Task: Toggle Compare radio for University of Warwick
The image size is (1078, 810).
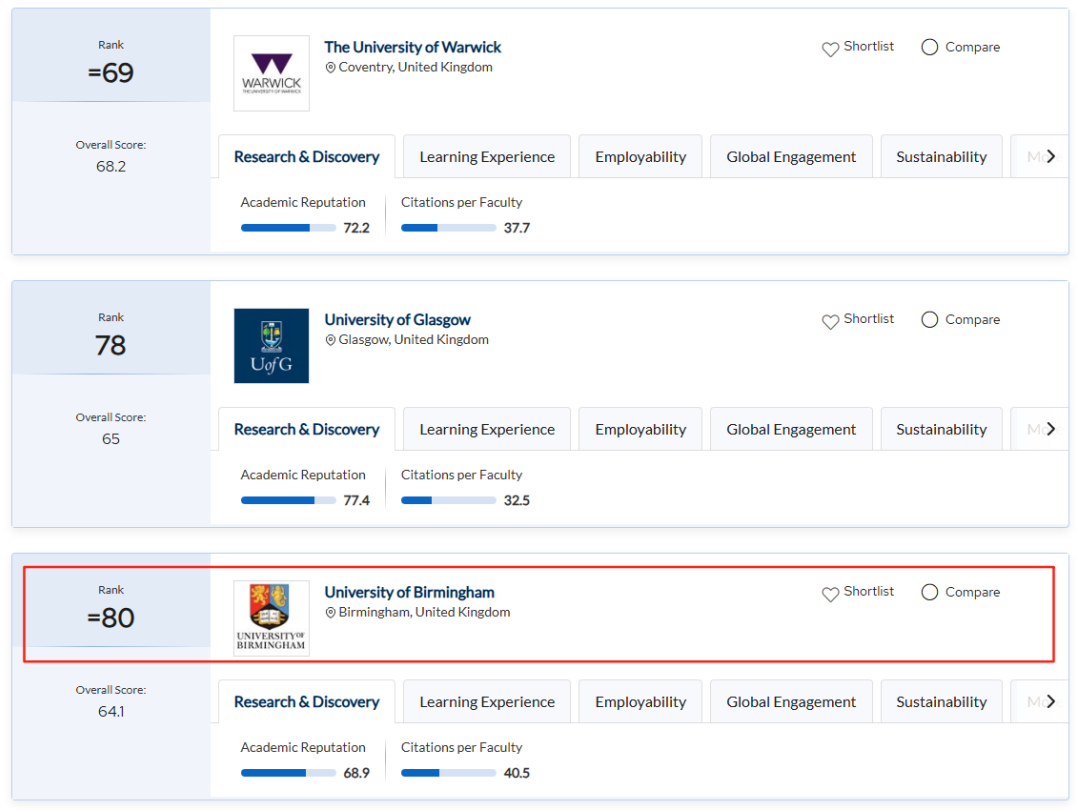Action: [x=930, y=47]
